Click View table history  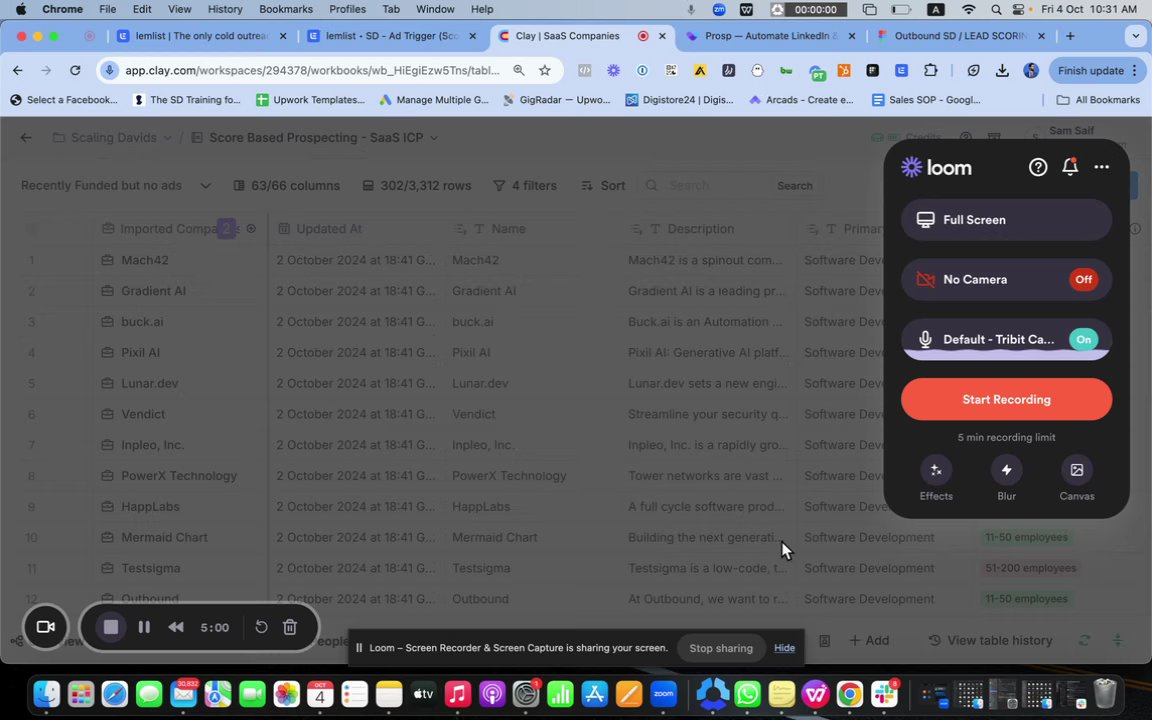(x=990, y=641)
